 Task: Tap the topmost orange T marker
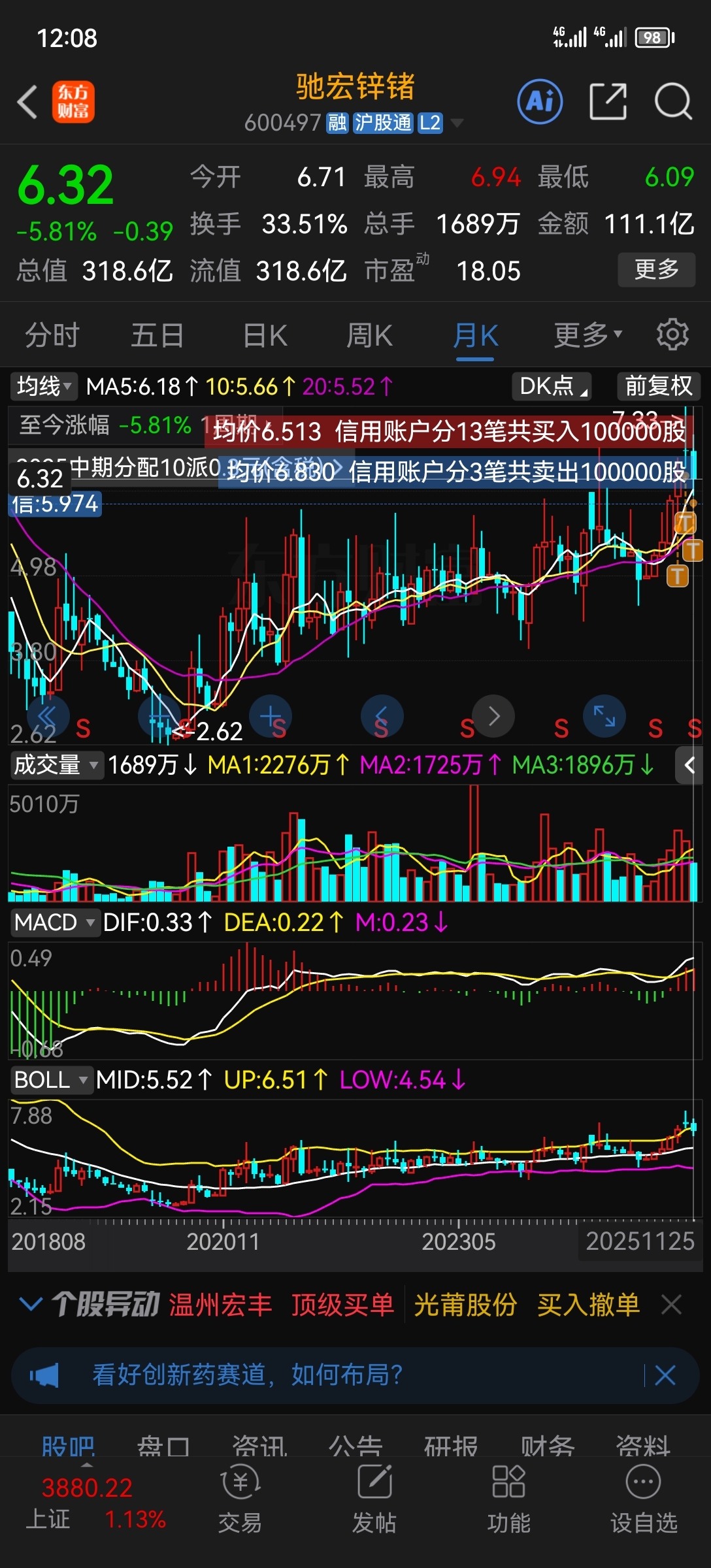[685, 522]
